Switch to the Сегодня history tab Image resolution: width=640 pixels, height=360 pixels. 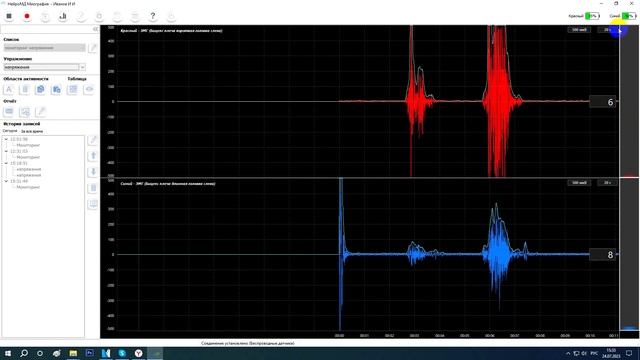pos(10,131)
